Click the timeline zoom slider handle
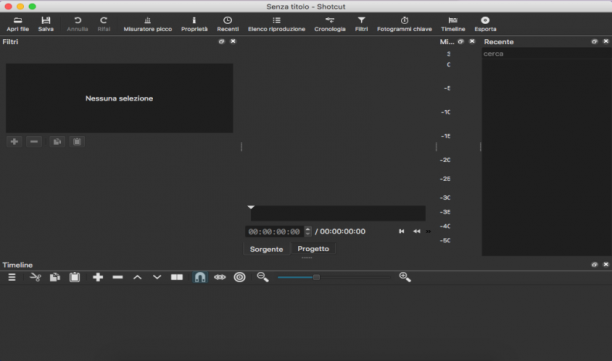Viewport: 612px width, 361px height. [x=317, y=277]
